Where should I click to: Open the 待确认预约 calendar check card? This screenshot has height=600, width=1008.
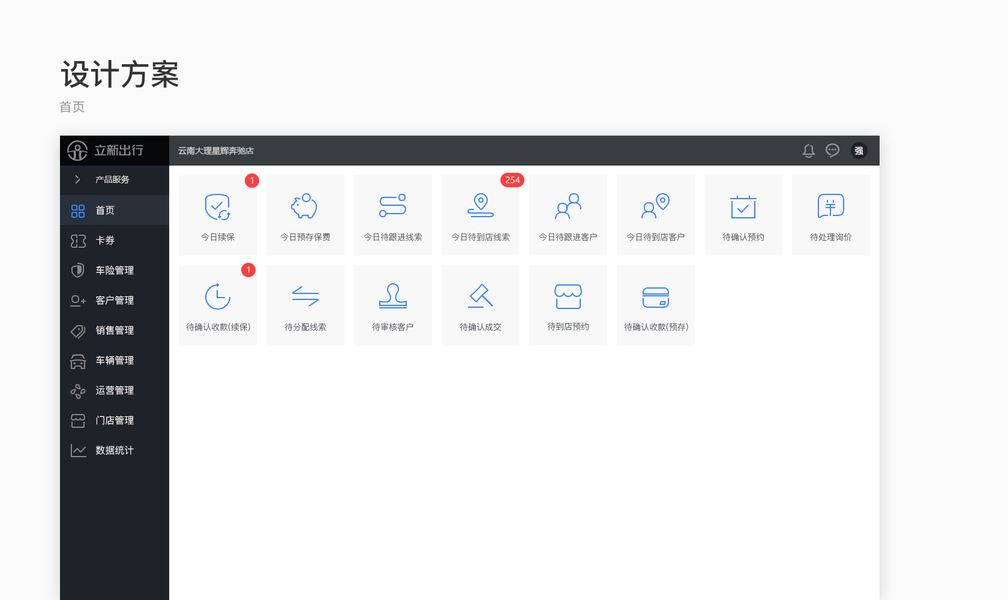coord(743,215)
